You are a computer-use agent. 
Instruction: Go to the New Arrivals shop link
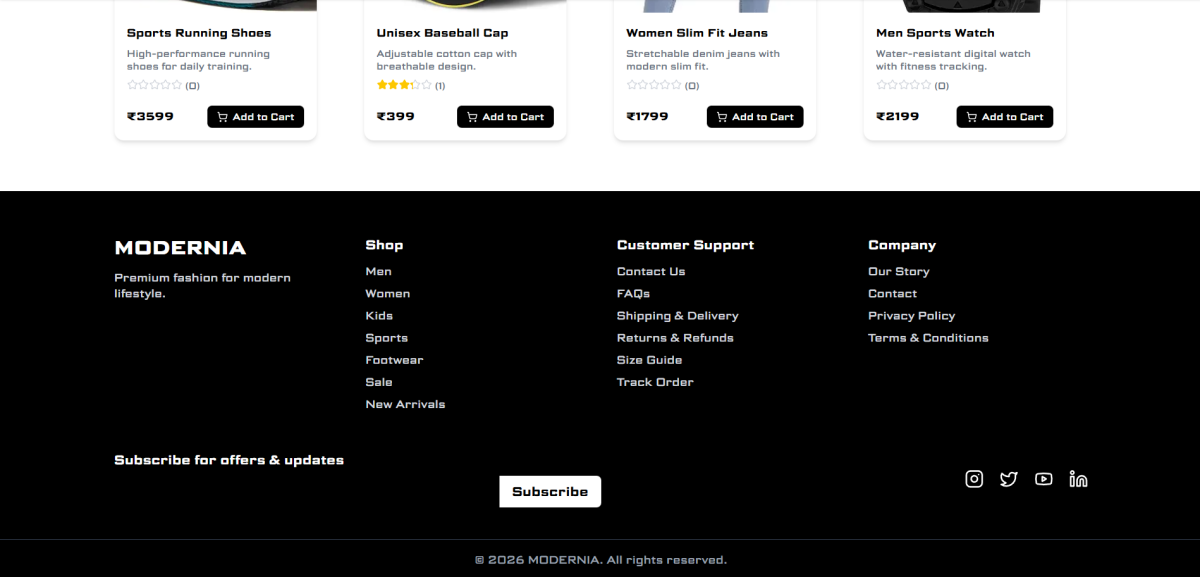(405, 404)
